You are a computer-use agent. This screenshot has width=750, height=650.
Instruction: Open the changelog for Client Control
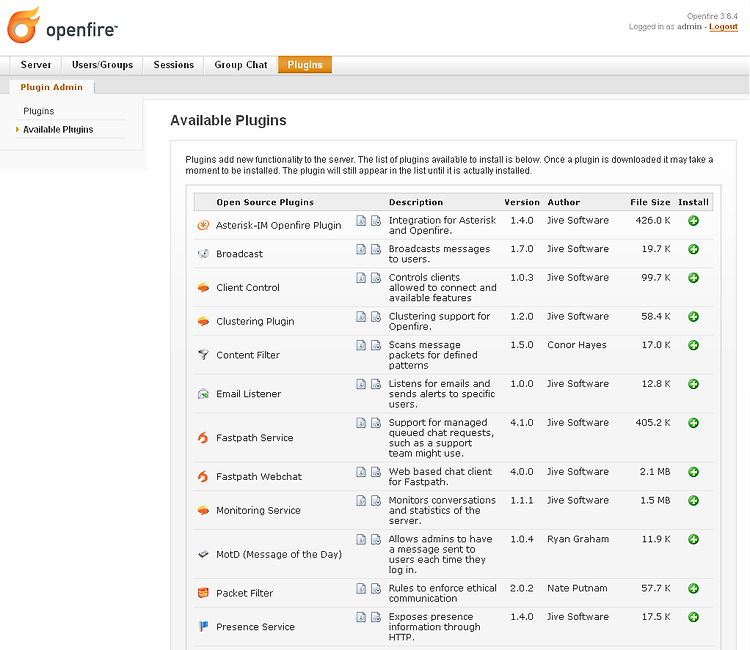pyautogui.click(x=376, y=278)
